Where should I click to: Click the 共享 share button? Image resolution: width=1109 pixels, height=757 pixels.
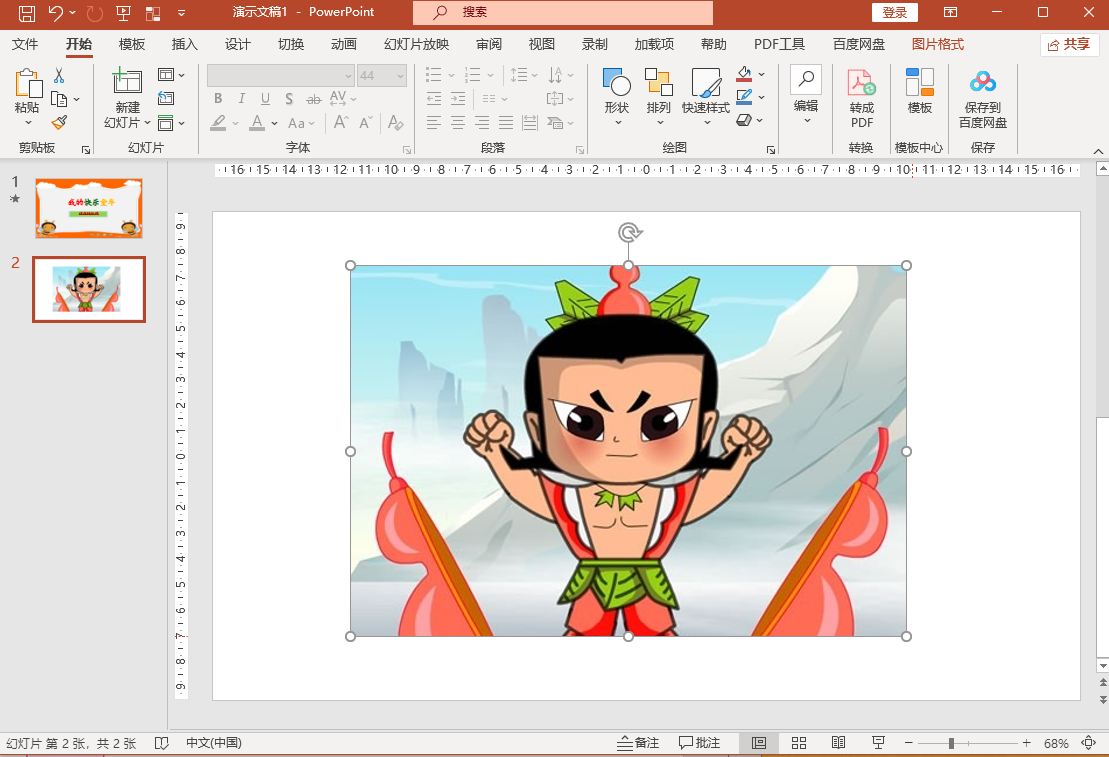(1069, 44)
